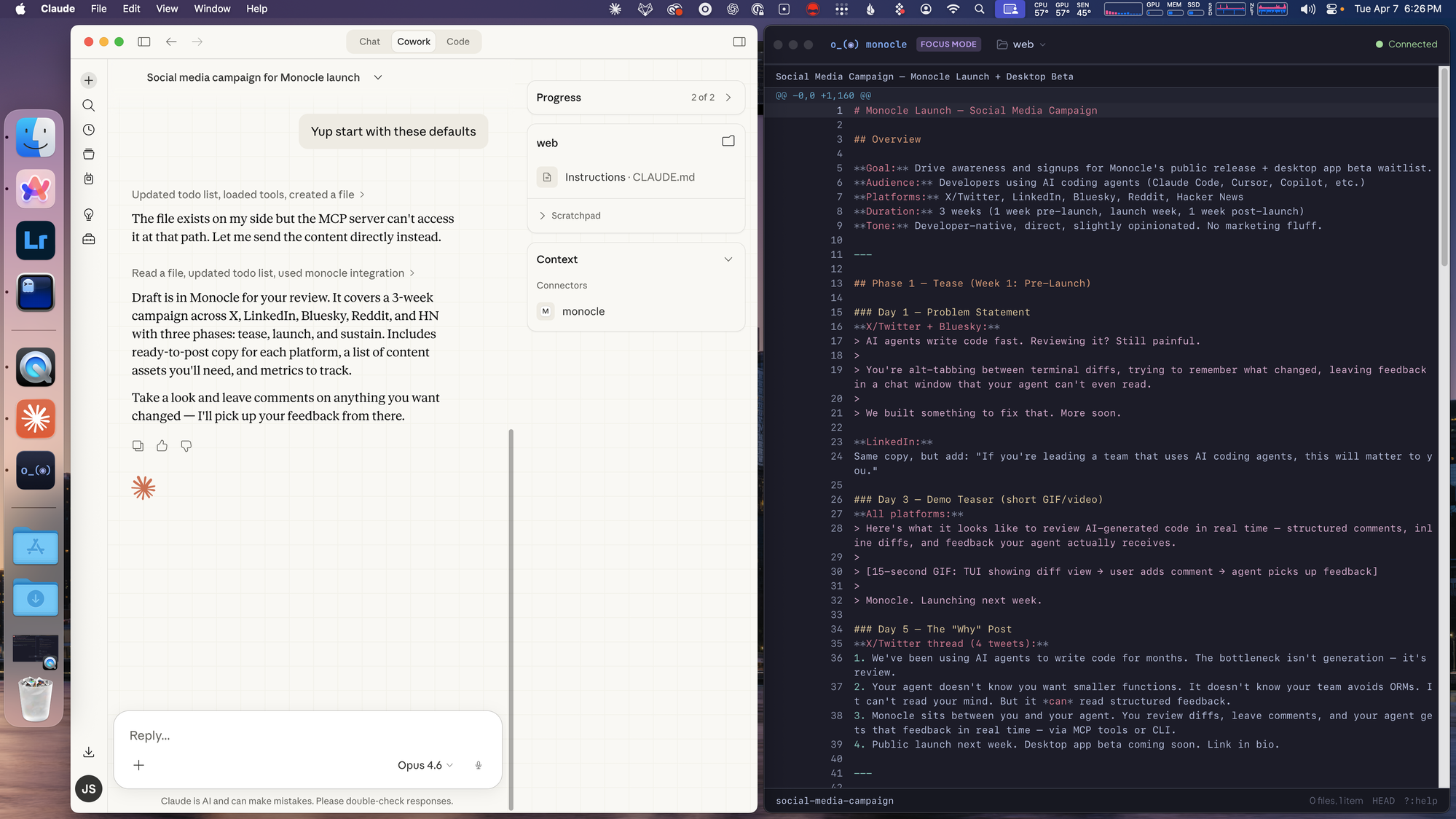
Task: Click the Monocle diff vertical scrollbar
Action: [1444, 168]
